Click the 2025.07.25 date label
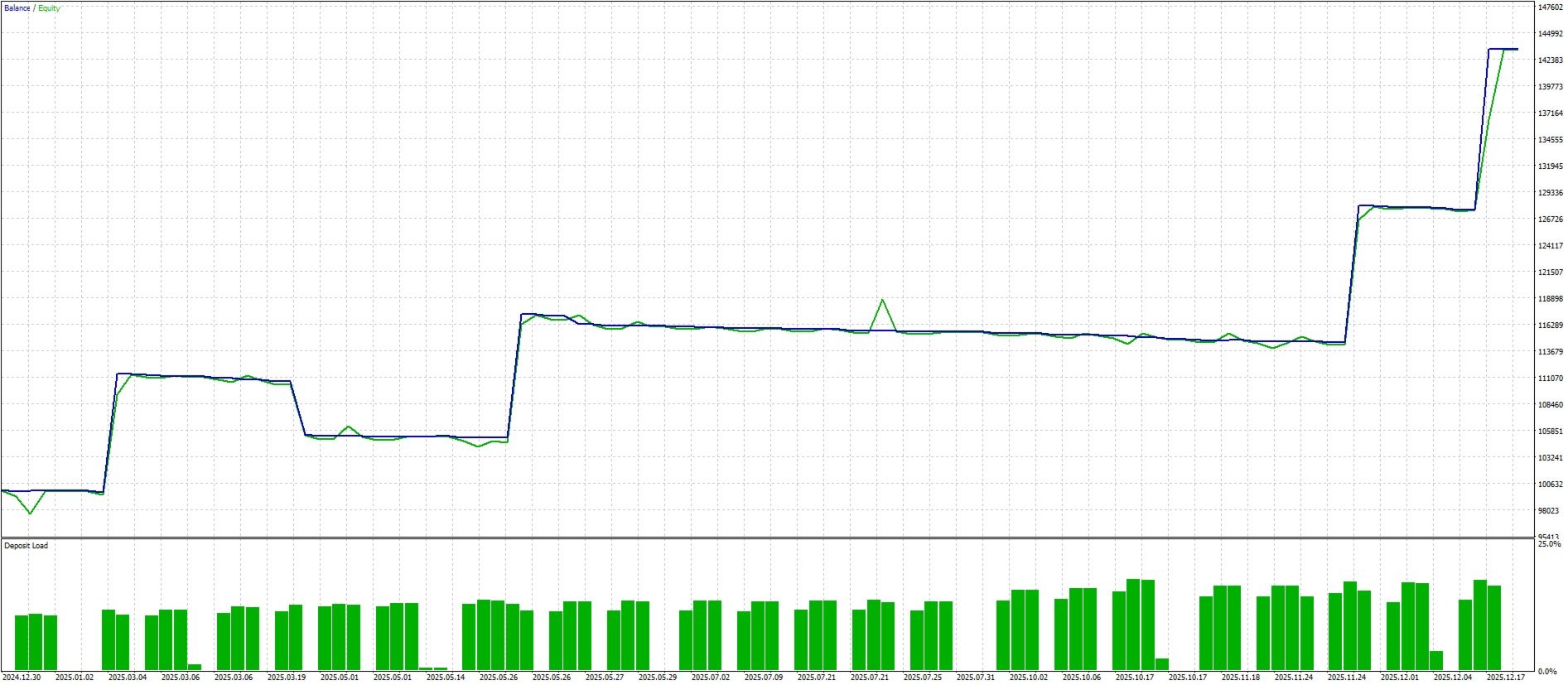The width and height of the screenshot is (1568, 685). point(923,678)
